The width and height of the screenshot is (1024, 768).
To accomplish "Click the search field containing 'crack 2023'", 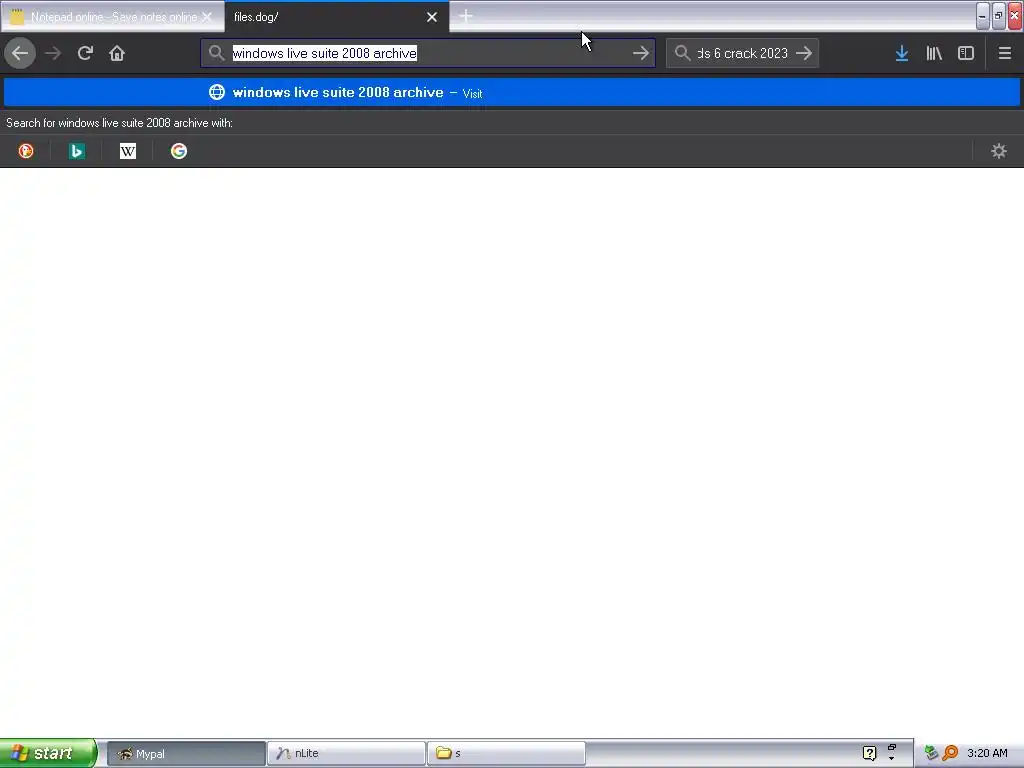I will 742,53.
